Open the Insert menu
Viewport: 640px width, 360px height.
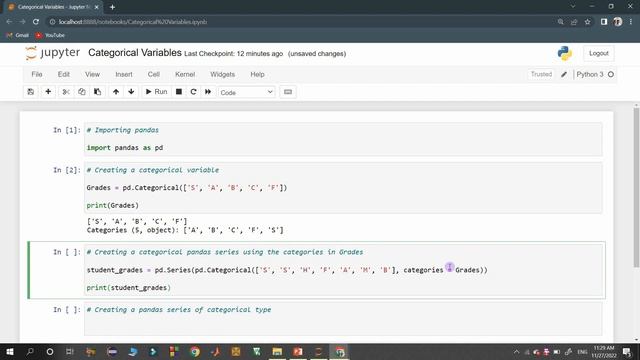(124, 74)
